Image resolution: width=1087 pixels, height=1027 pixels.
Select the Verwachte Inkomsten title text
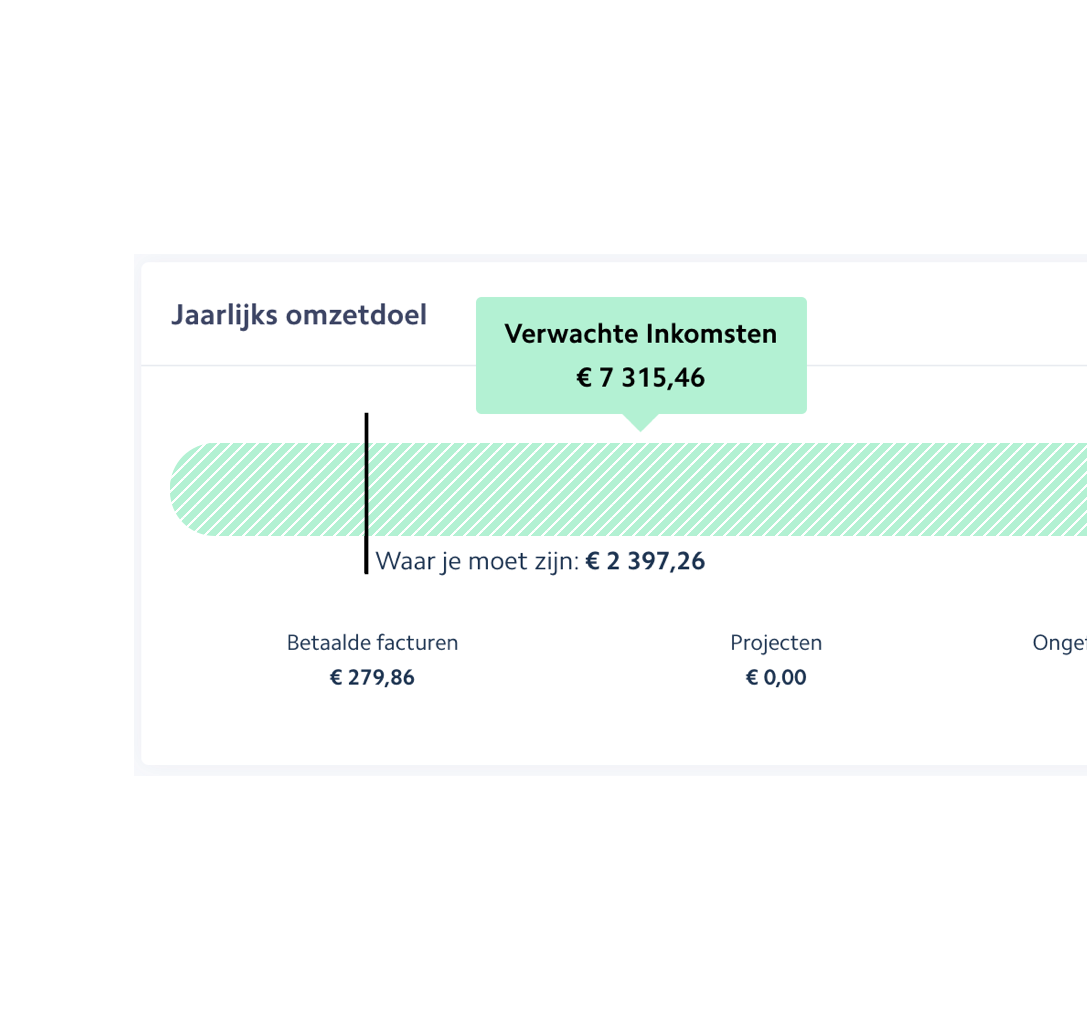640,334
